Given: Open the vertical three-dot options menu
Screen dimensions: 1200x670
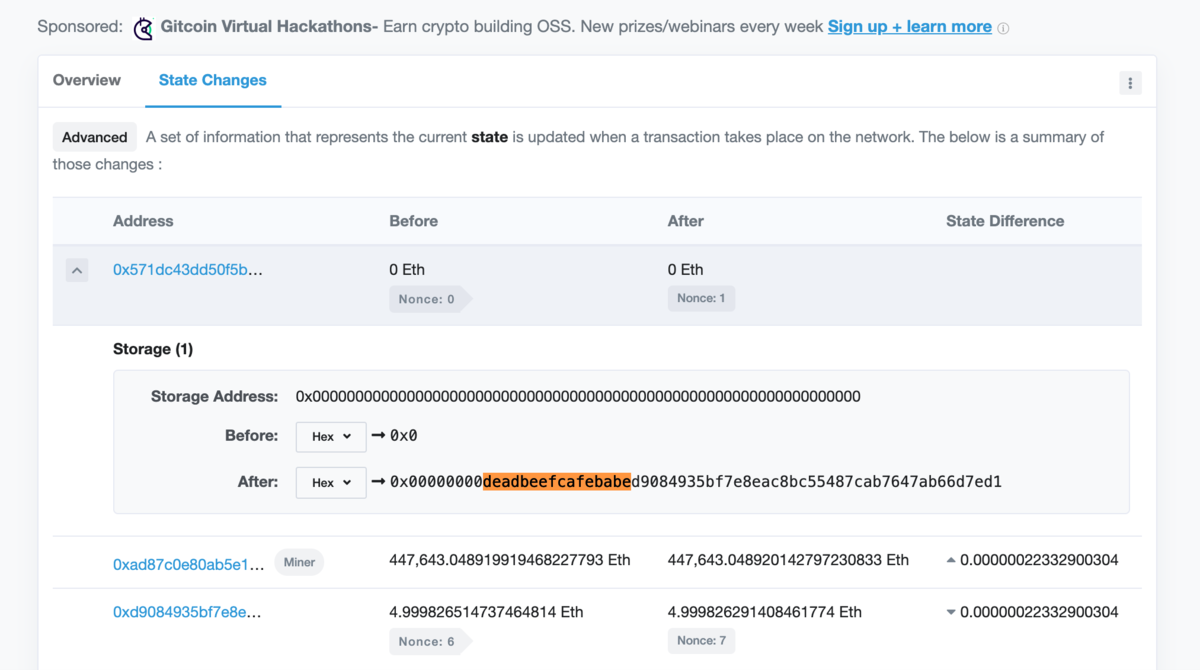Looking at the screenshot, I should (1130, 83).
